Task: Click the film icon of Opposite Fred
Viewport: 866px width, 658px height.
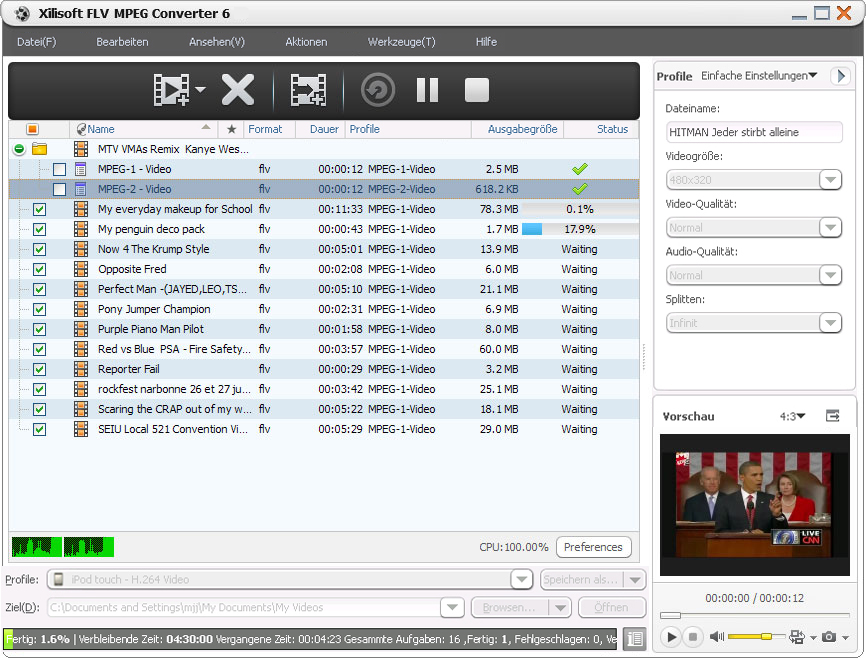Action: [x=81, y=269]
